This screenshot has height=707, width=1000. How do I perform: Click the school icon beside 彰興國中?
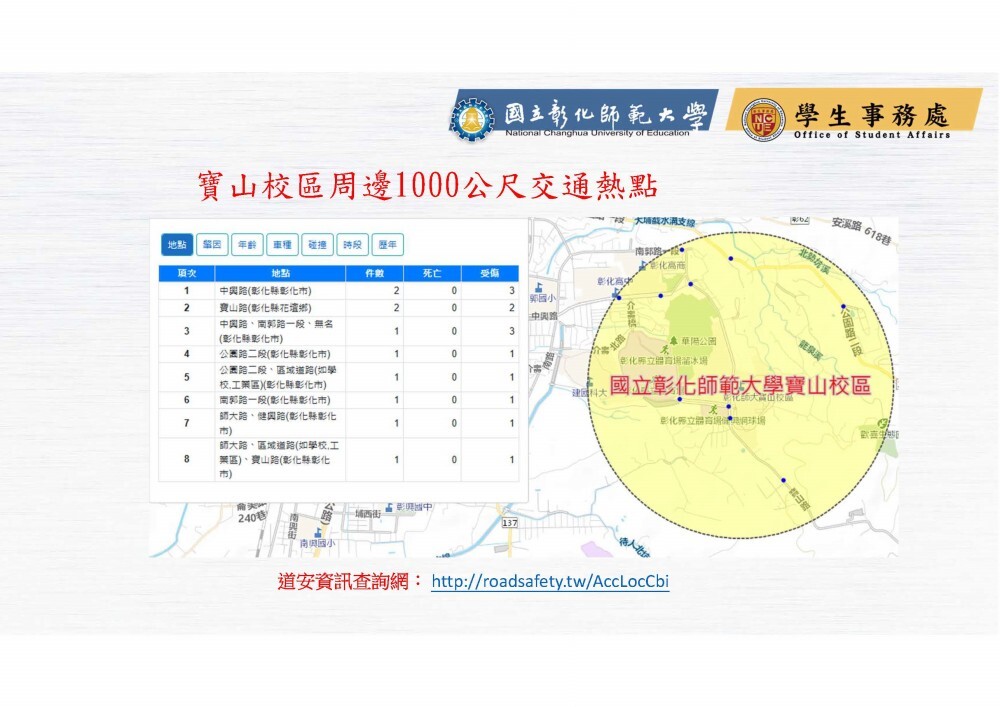[x=388, y=507]
